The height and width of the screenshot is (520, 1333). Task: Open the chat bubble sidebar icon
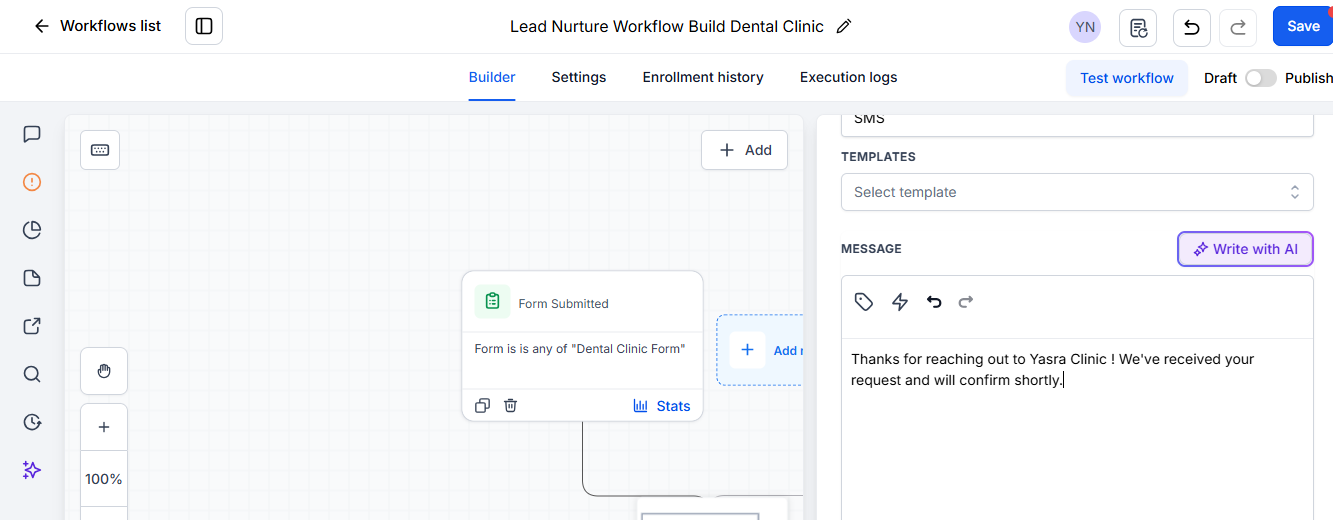32,134
